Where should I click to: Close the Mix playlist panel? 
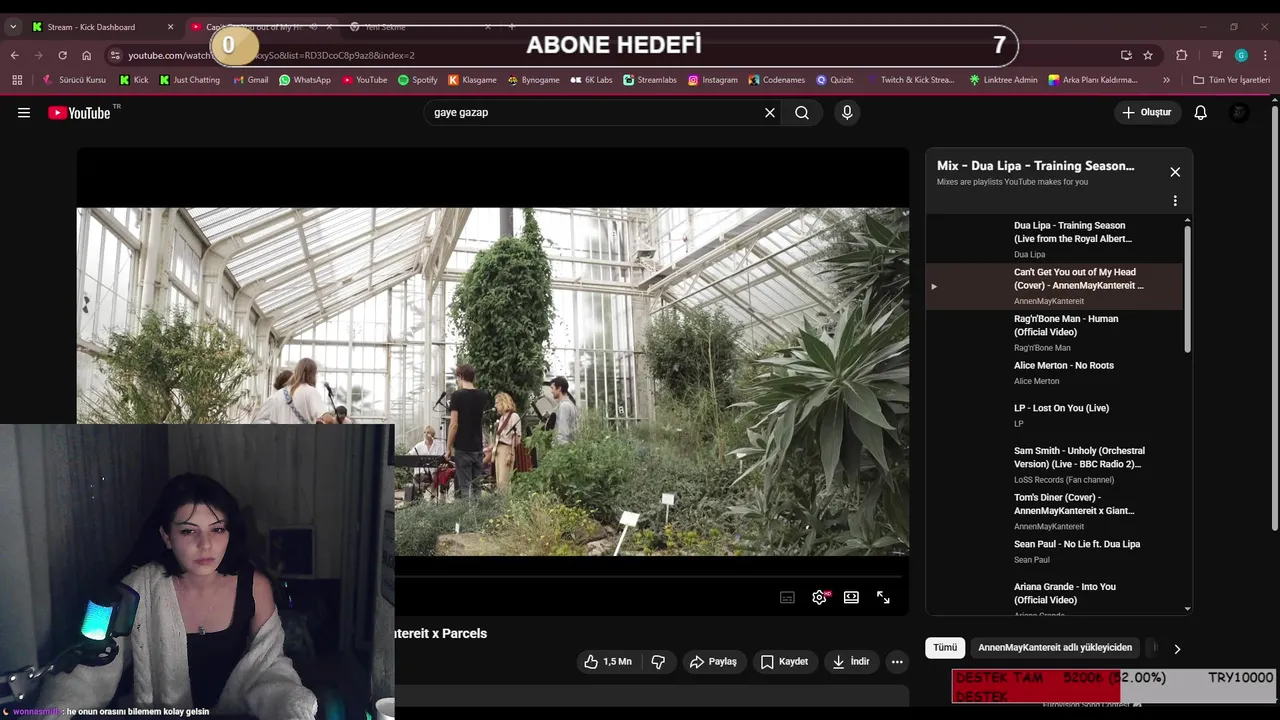1175,172
